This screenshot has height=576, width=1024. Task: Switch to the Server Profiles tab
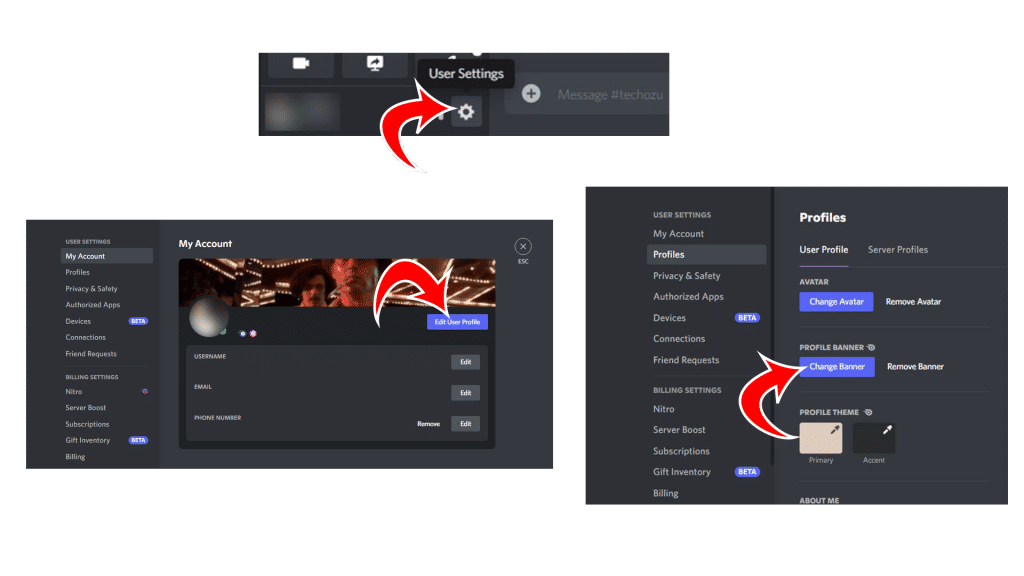pyautogui.click(x=897, y=250)
